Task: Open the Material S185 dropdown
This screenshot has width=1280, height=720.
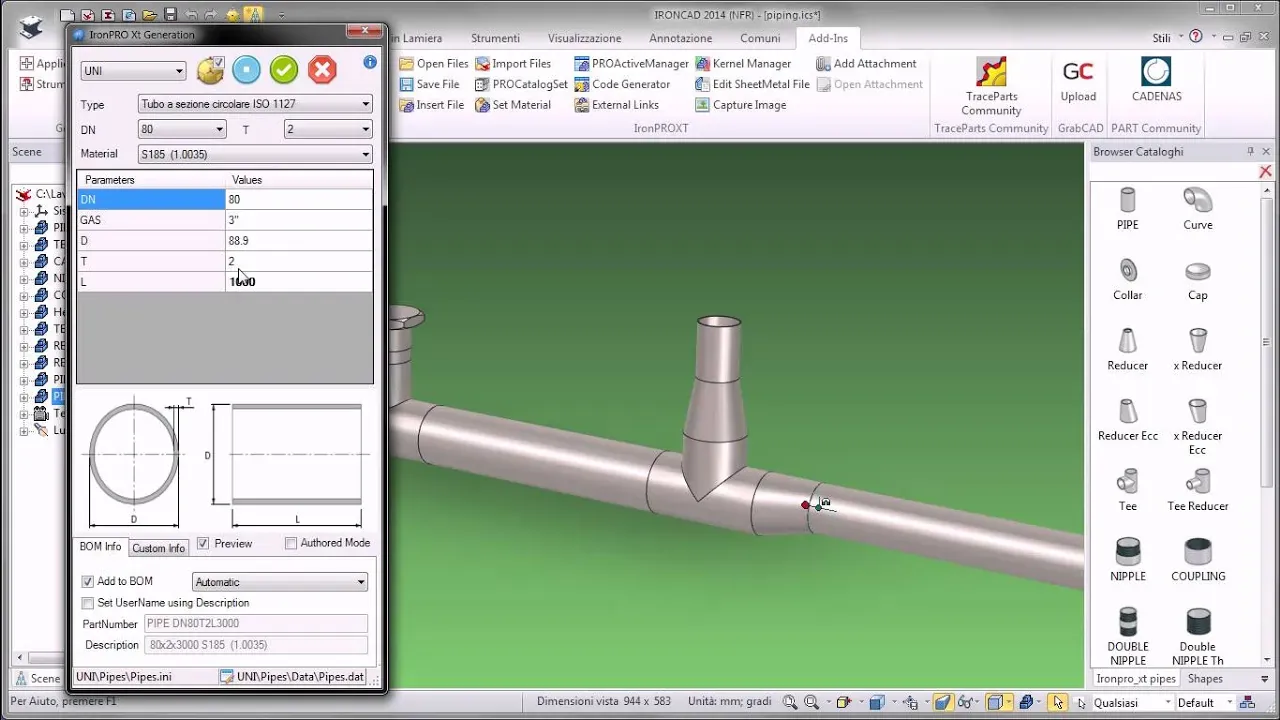Action: pos(254,154)
